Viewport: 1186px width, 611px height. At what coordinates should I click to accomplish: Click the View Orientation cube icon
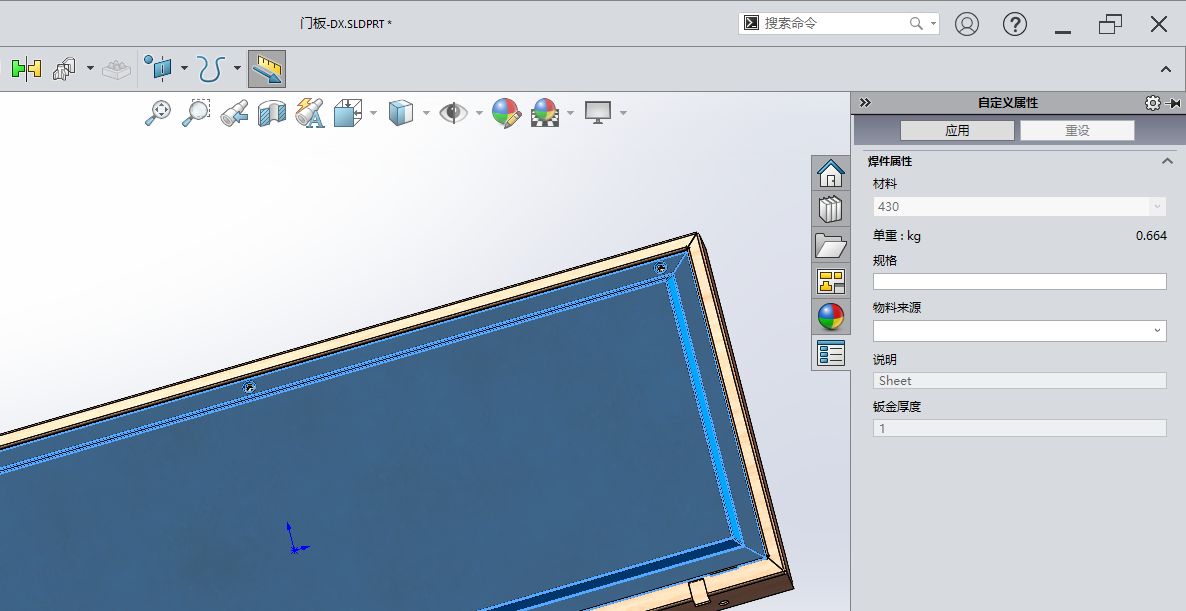click(x=349, y=113)
